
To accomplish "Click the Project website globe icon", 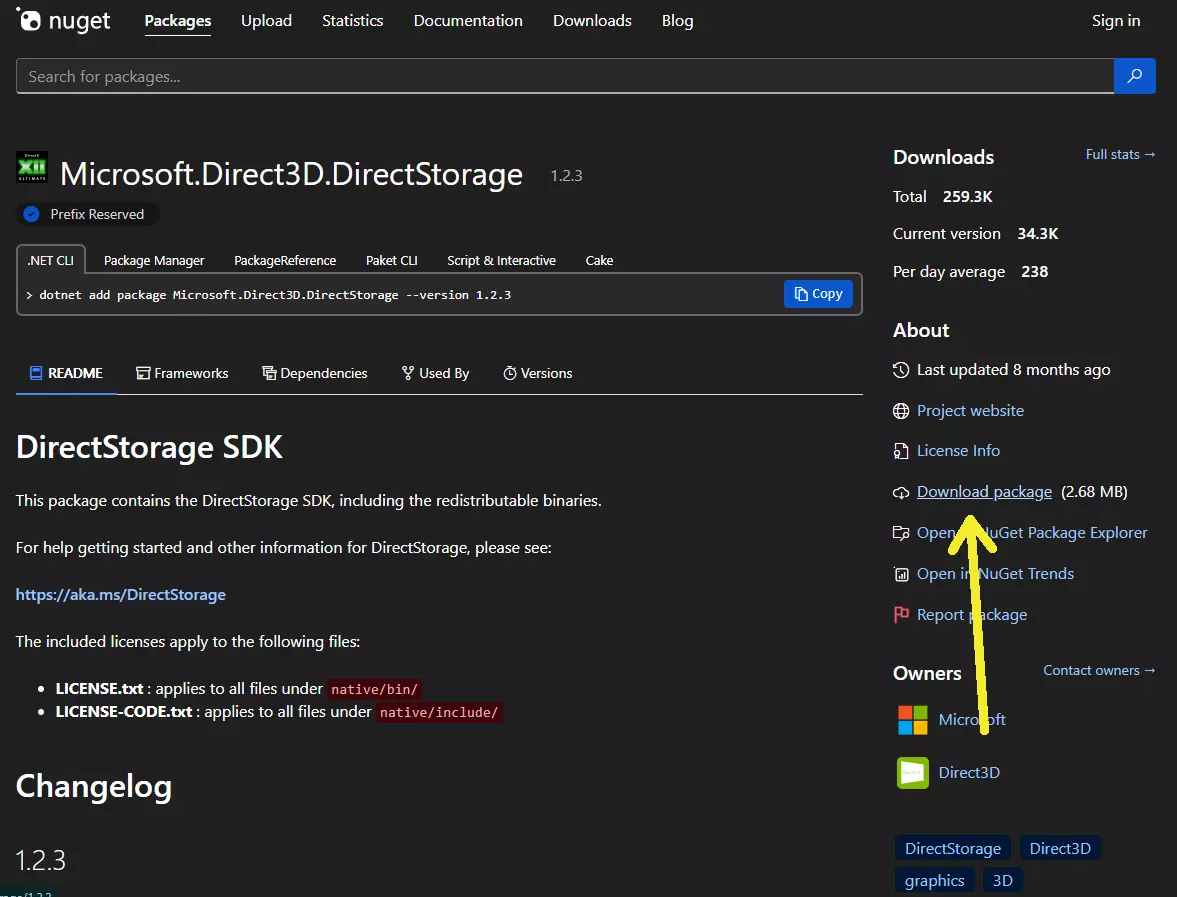I will coord(901,411).
